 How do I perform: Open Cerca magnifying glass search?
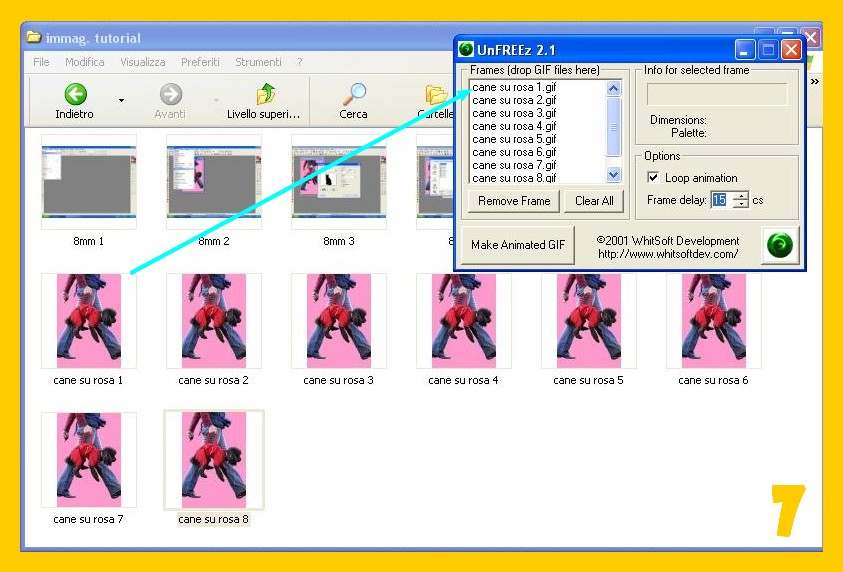tap(353, 94)
